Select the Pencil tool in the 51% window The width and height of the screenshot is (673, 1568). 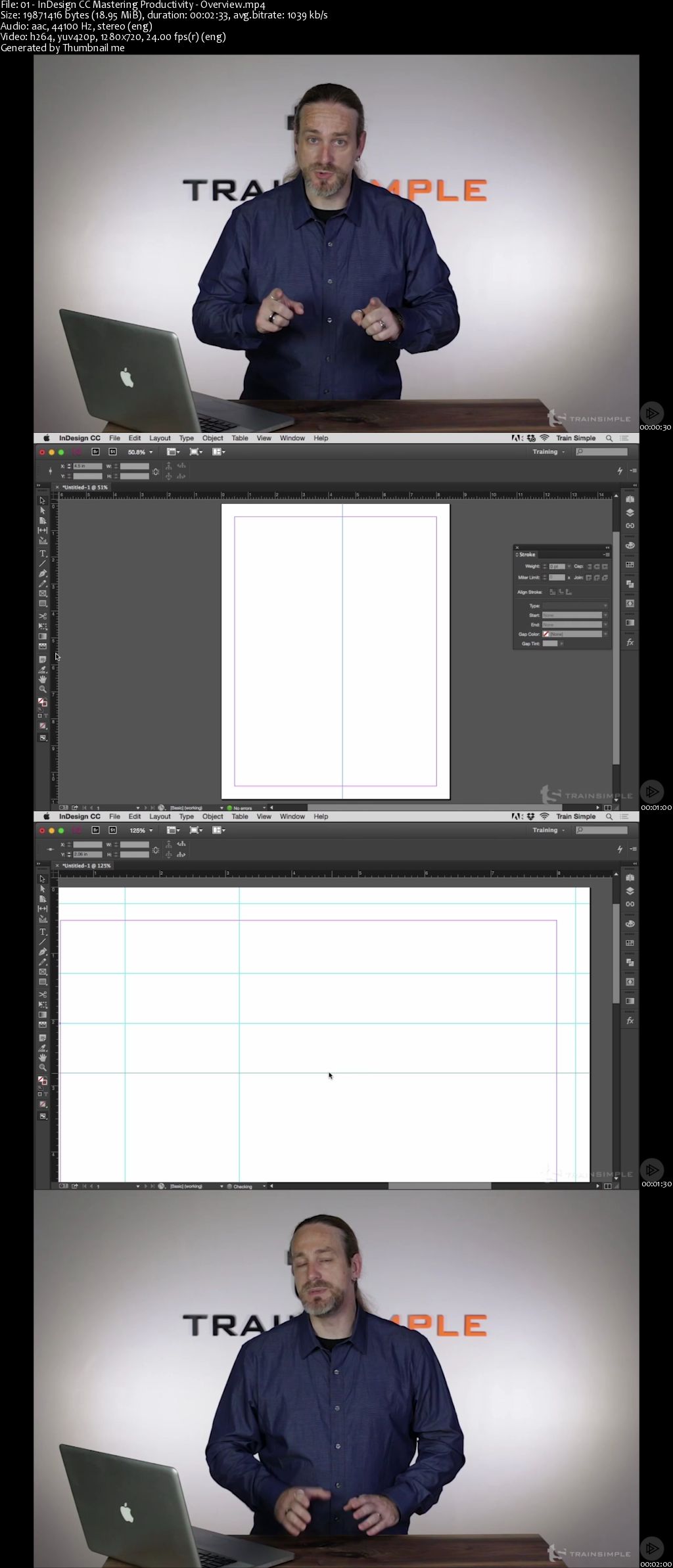pos(43,583)
